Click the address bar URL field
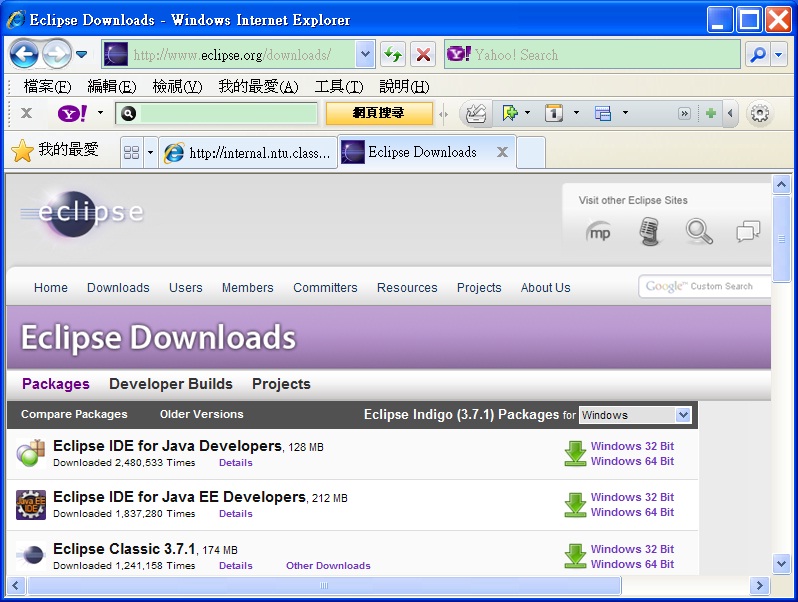798x602 pixels. click(x=229, y=54)
